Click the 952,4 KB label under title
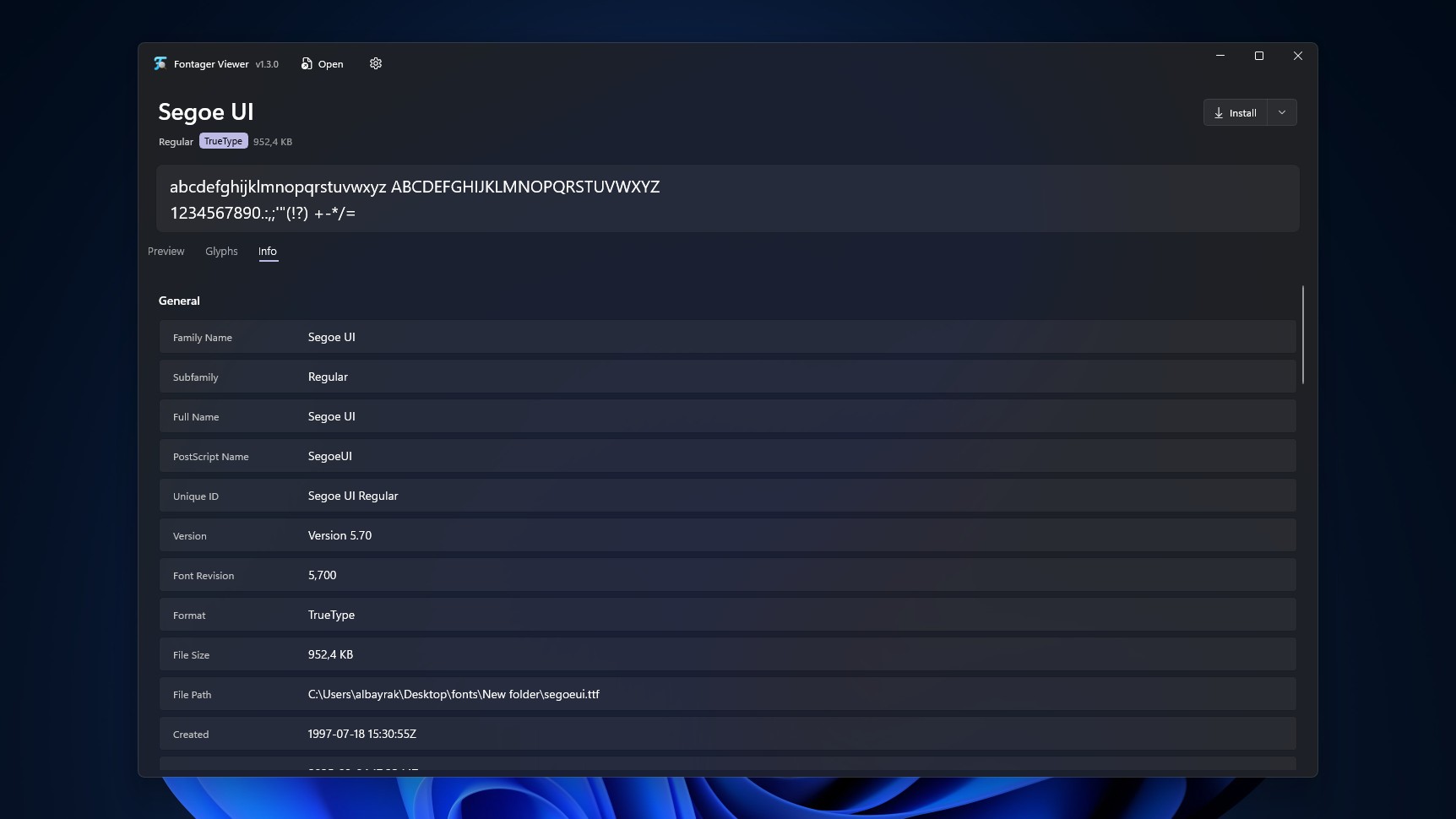Viewport: 1456px width, 819px height. (273, 142)
